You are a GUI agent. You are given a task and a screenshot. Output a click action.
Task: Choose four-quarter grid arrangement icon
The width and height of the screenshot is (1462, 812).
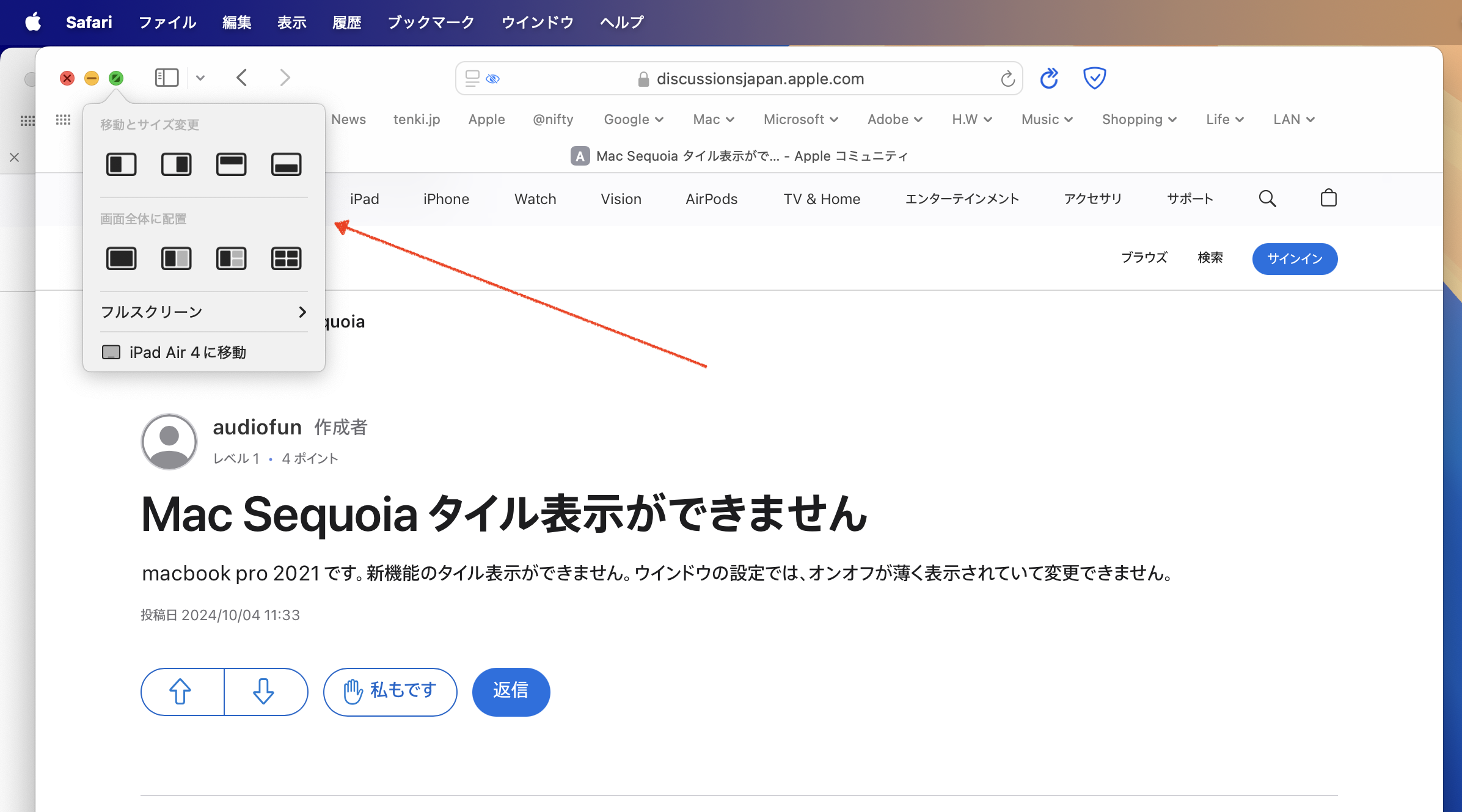click(x=286, y=258)
